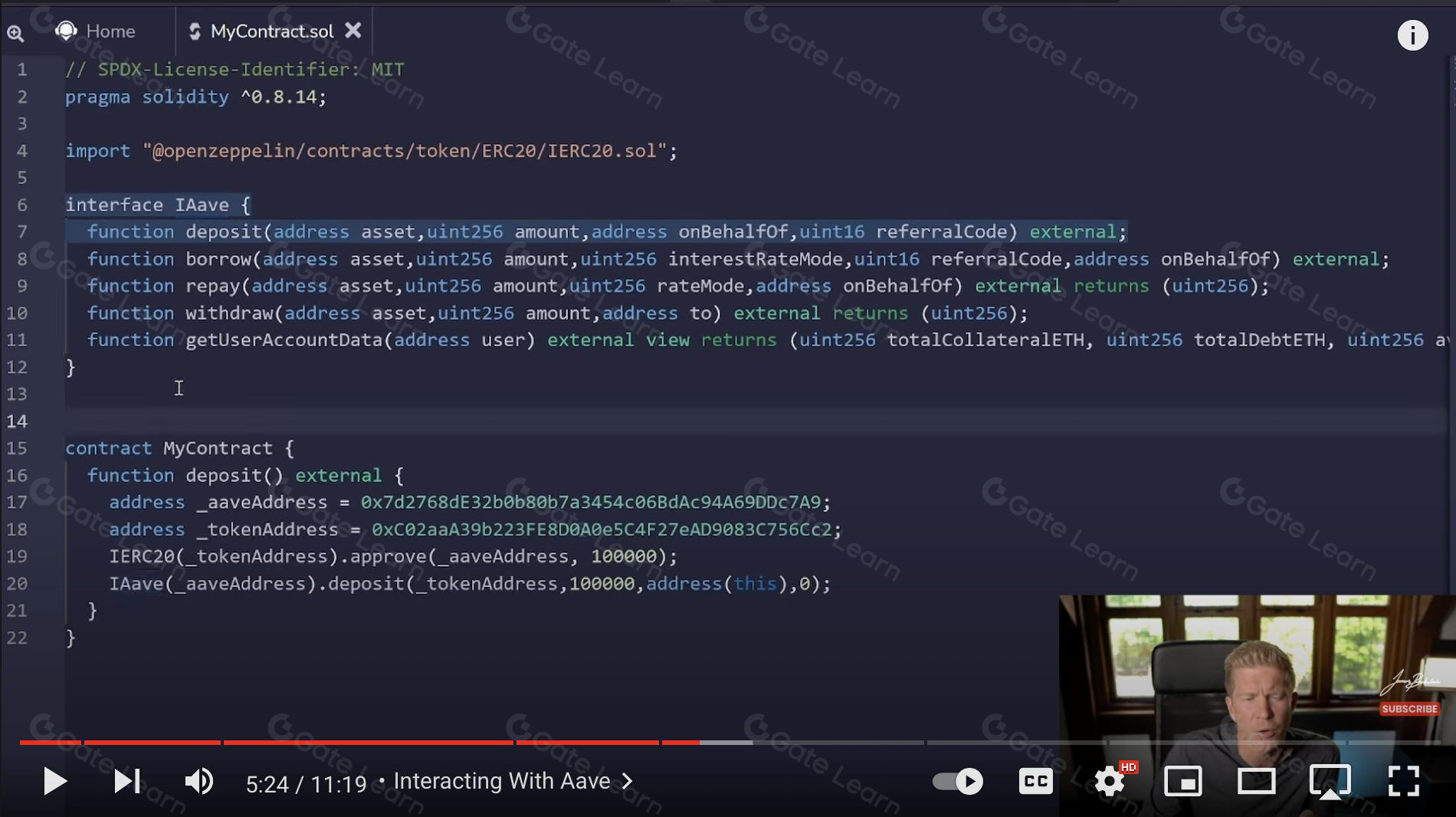Screen dimensions: 1456x817
Task: Enter full screen mode
Action: click(x=1403, y=782)
